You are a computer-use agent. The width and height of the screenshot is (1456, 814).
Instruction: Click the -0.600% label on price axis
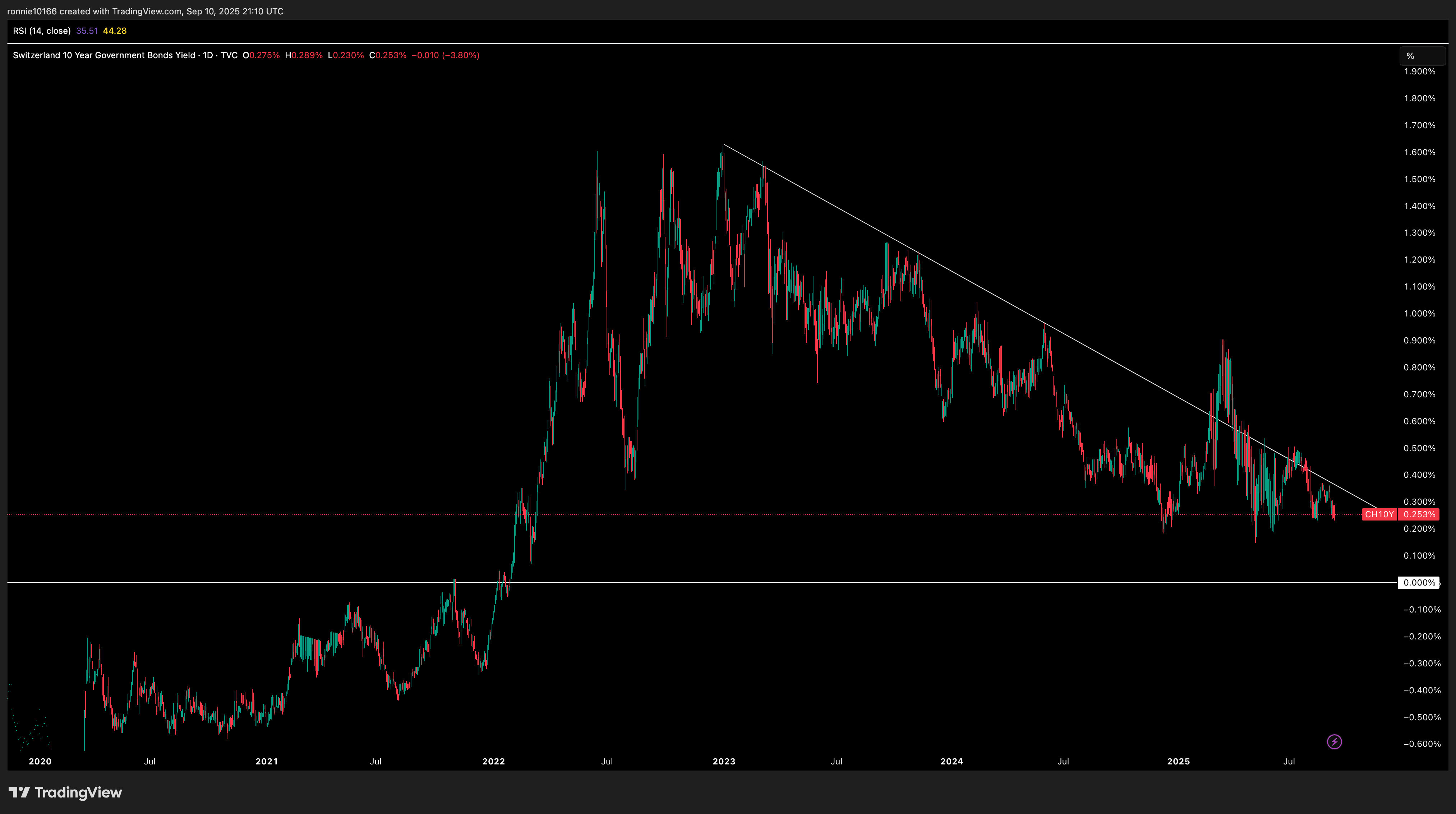1421,744
